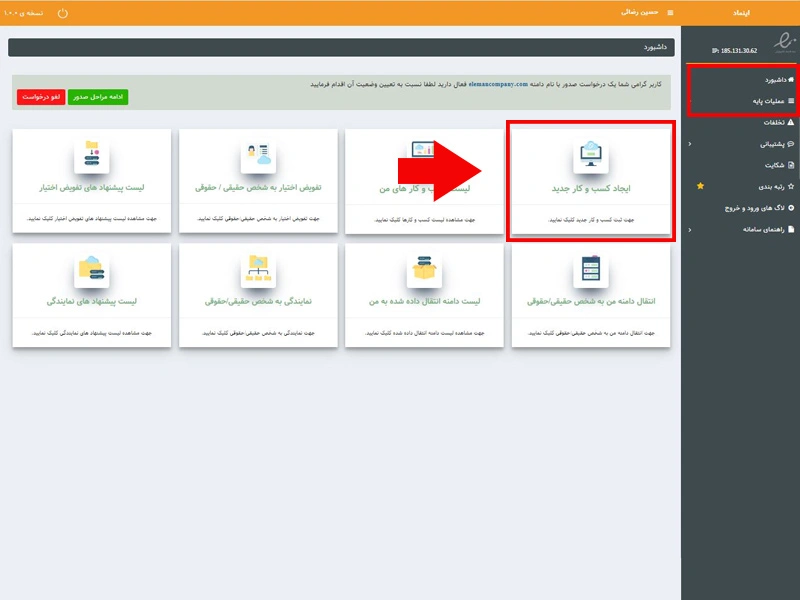
Task: Expand the راهنمای سامانه submenu chevron
Action: click(690, 230)
